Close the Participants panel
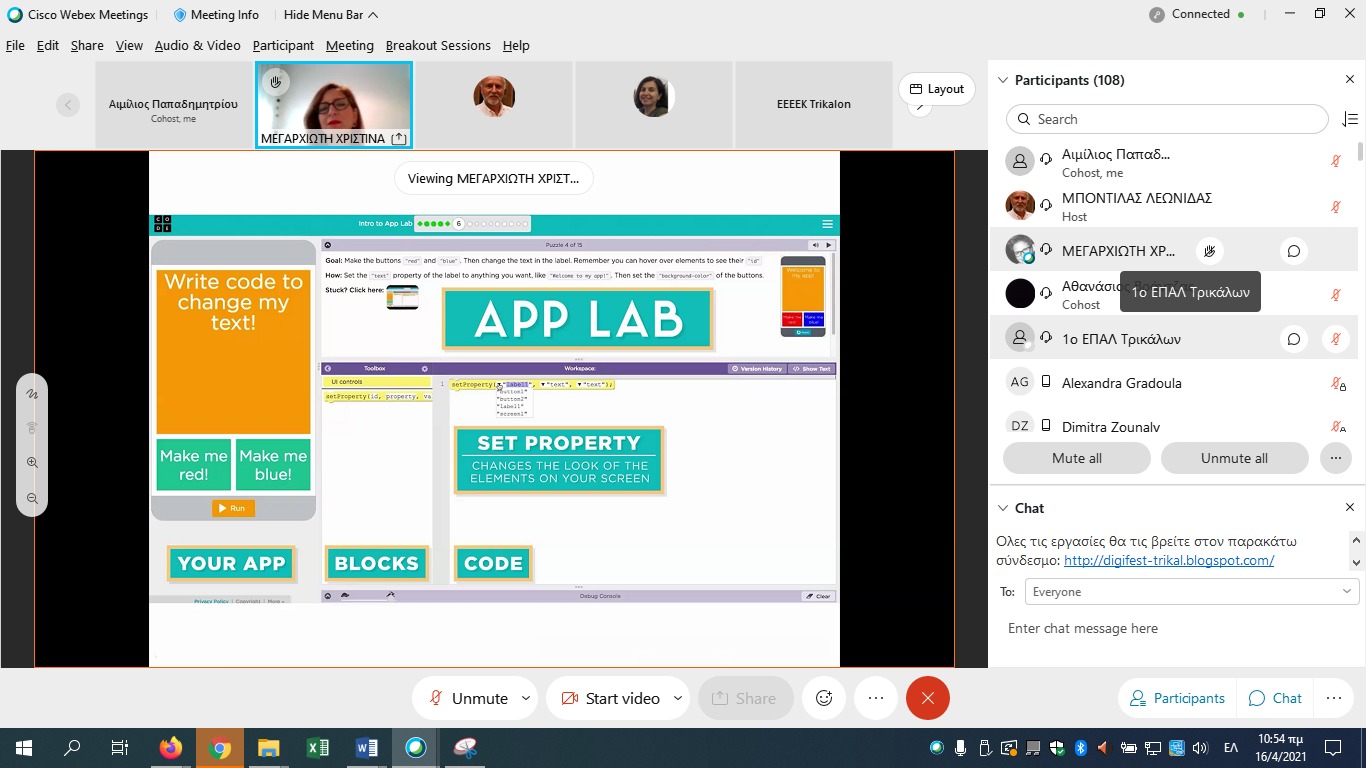This screenshot has width=1366, height=768. pyautogui.click(x=1349, y=80)
